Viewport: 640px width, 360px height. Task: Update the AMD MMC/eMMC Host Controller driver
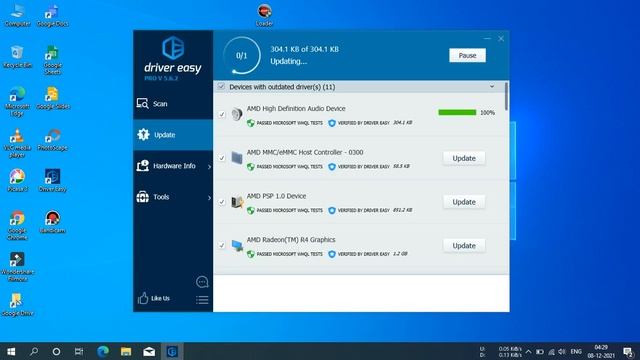pyautogui.click(x=464, y=158)
